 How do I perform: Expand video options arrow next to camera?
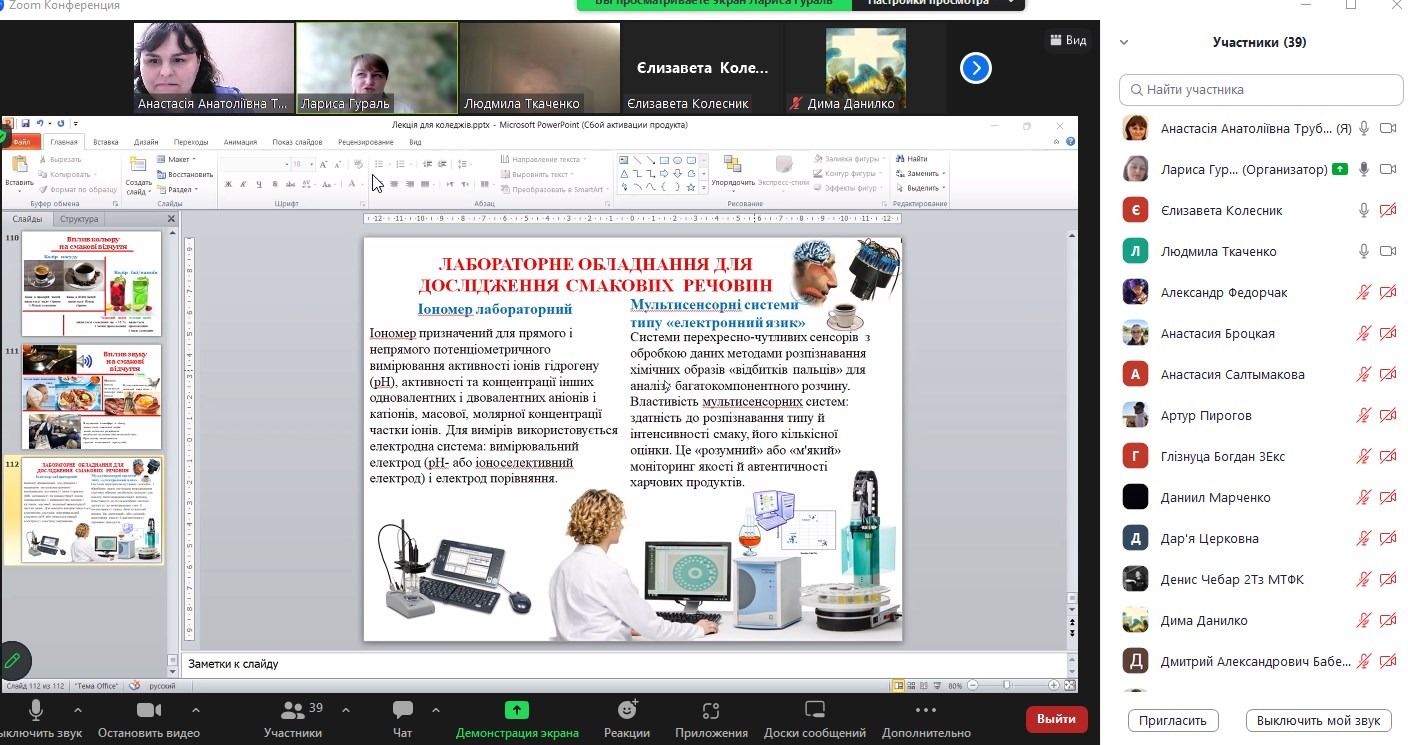click(x=195, y=710)
